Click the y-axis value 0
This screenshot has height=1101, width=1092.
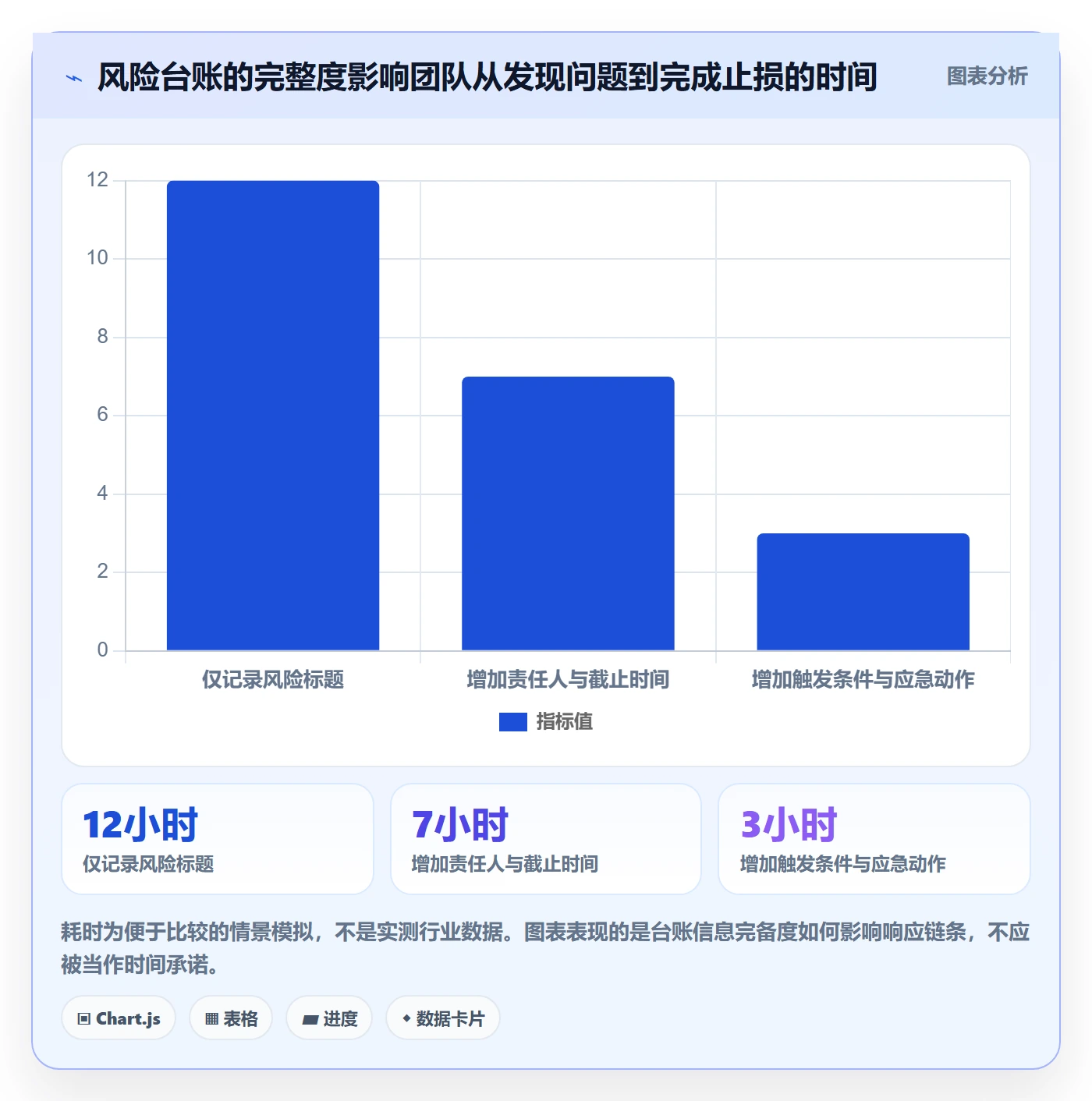pyautogui.click(x=102, y=650)
